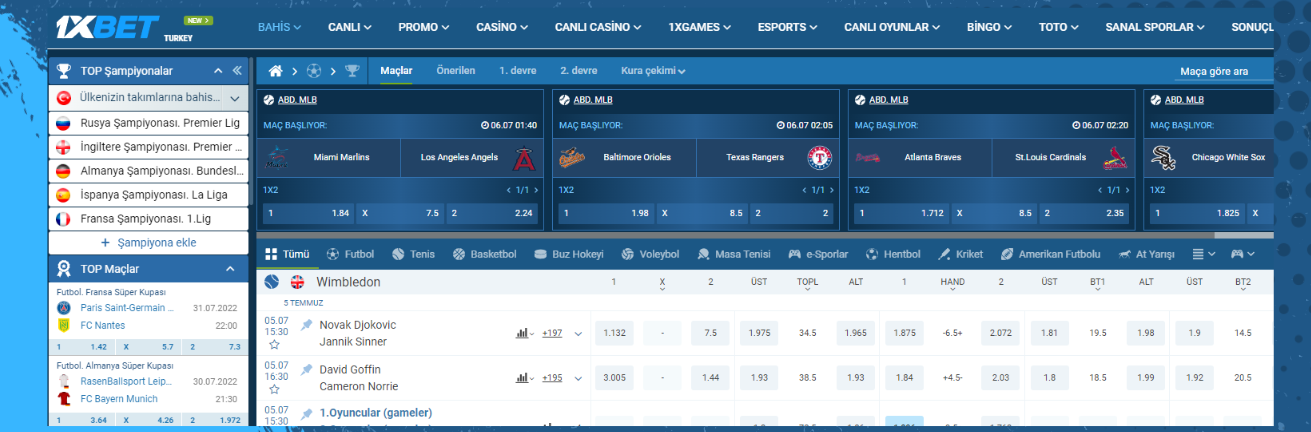Select the Basketbol sport tab
Viewport: 1311px width, 432px height.
[x=485, y=254]
